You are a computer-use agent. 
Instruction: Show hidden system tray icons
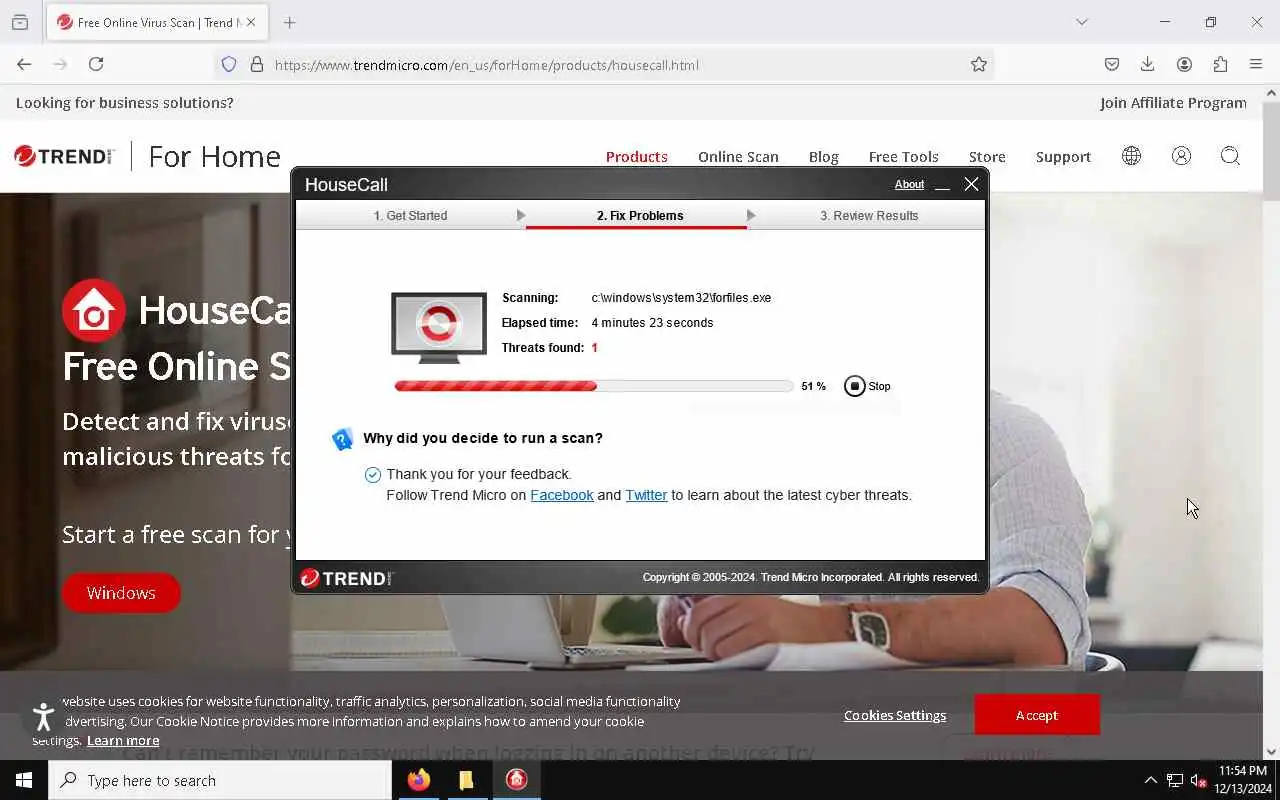click(x=1150, y=780)
